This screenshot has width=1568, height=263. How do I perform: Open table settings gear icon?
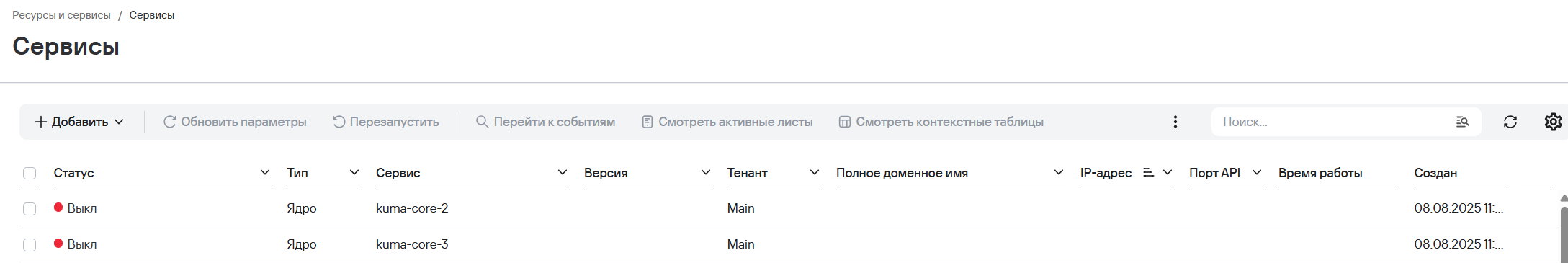1553,122
